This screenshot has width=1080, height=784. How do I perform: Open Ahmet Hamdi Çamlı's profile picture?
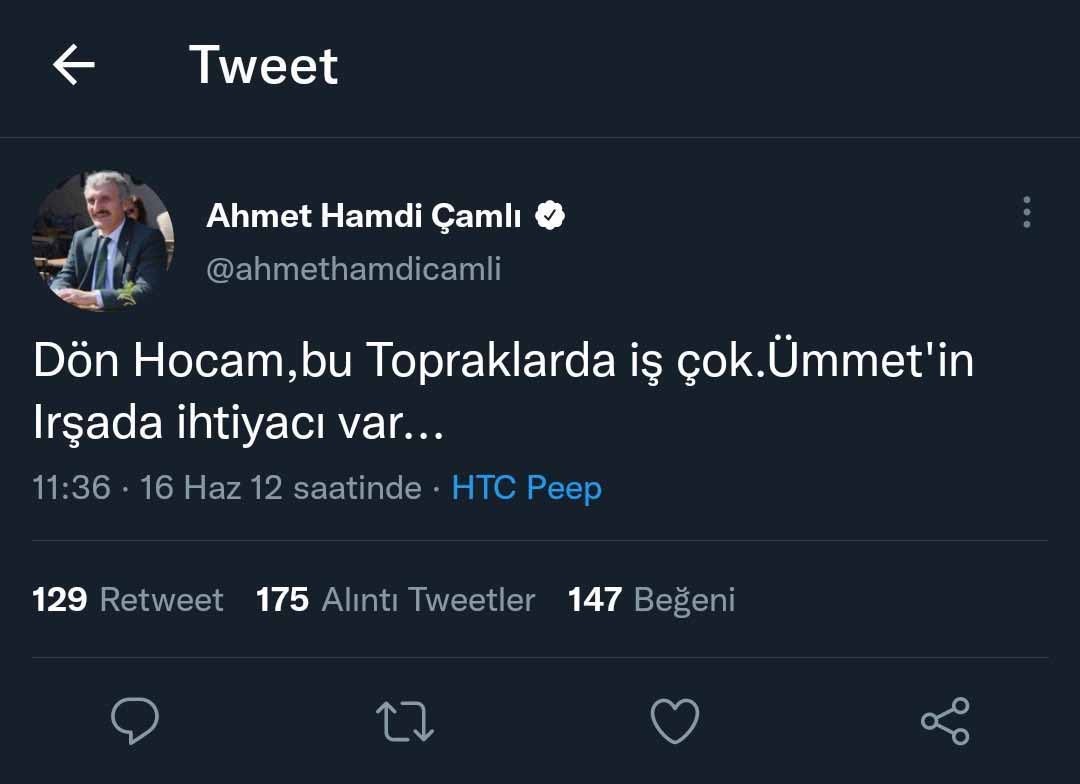(104, 240)
